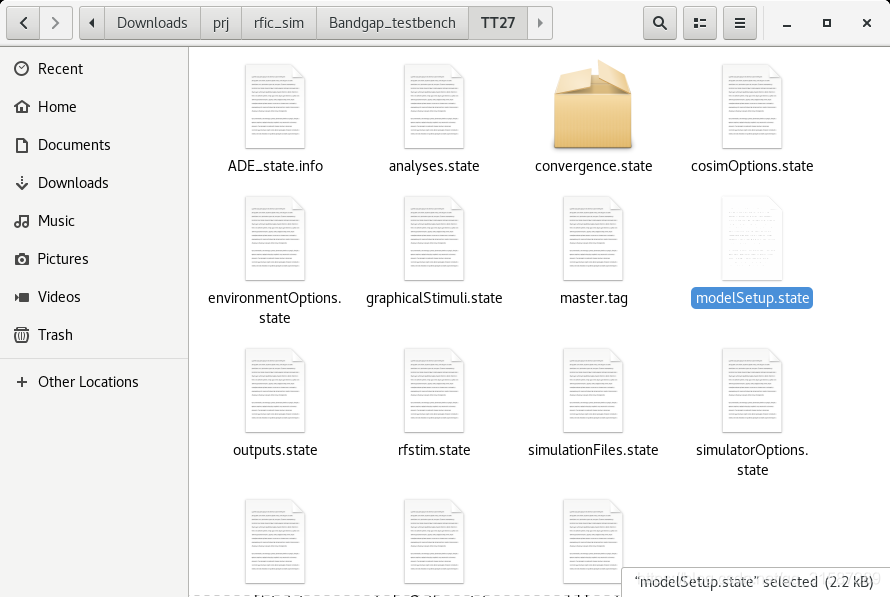Click the simulatorOptions.state file name
890x597 pixels.
click(752, 460)
